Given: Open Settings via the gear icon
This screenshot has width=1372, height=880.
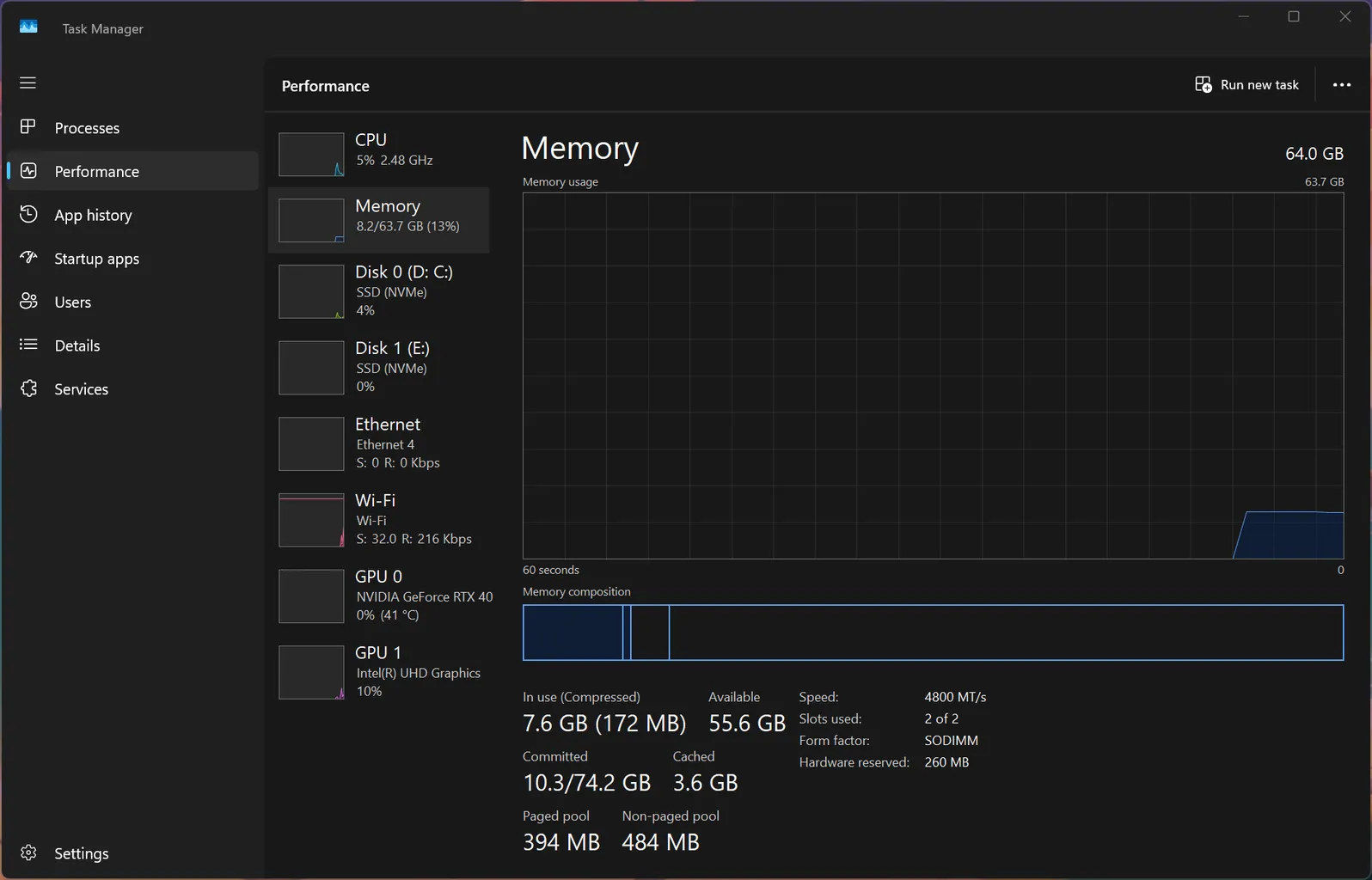Looking at the screenshot, I should coord(28,852).
